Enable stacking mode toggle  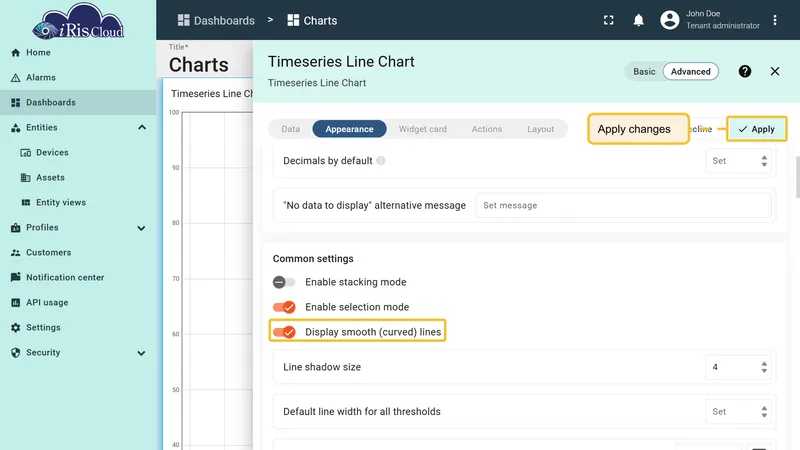click(284, 282)
